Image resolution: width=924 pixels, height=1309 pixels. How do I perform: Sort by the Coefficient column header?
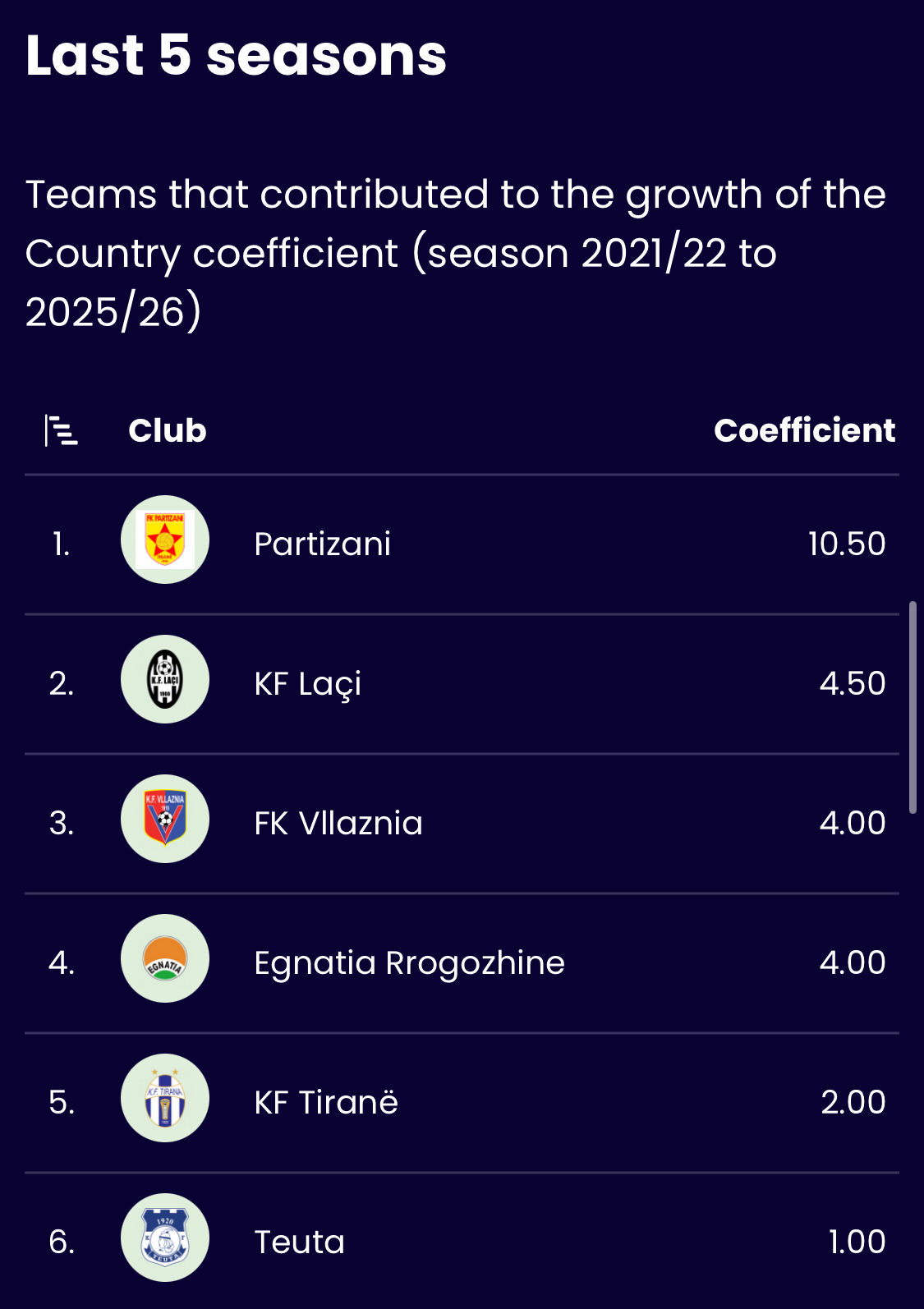point(804,430)
